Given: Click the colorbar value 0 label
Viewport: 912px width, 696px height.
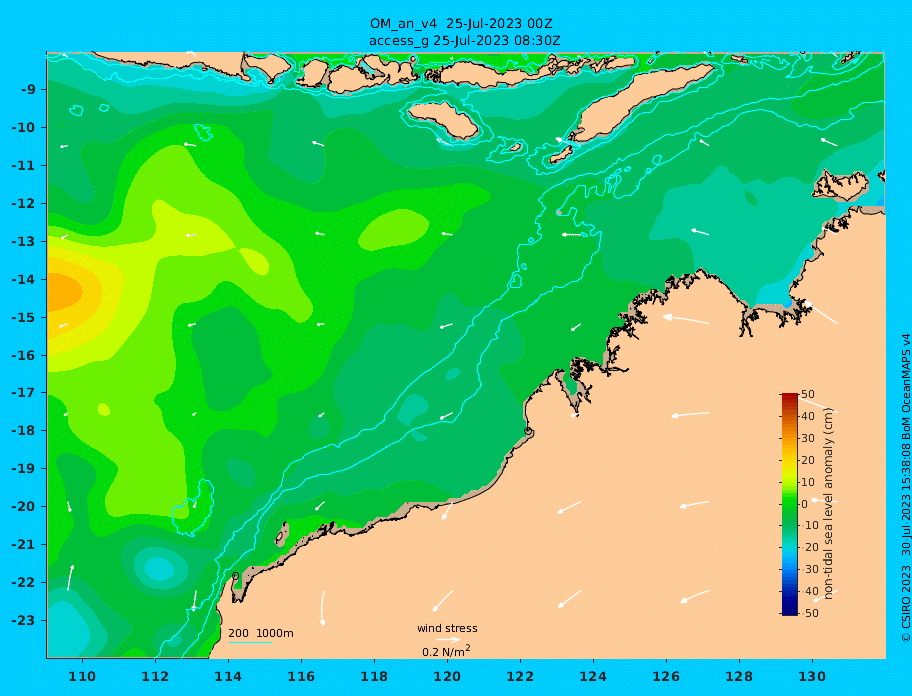Looking at the screenshot, I should click(x=804, y=504).
